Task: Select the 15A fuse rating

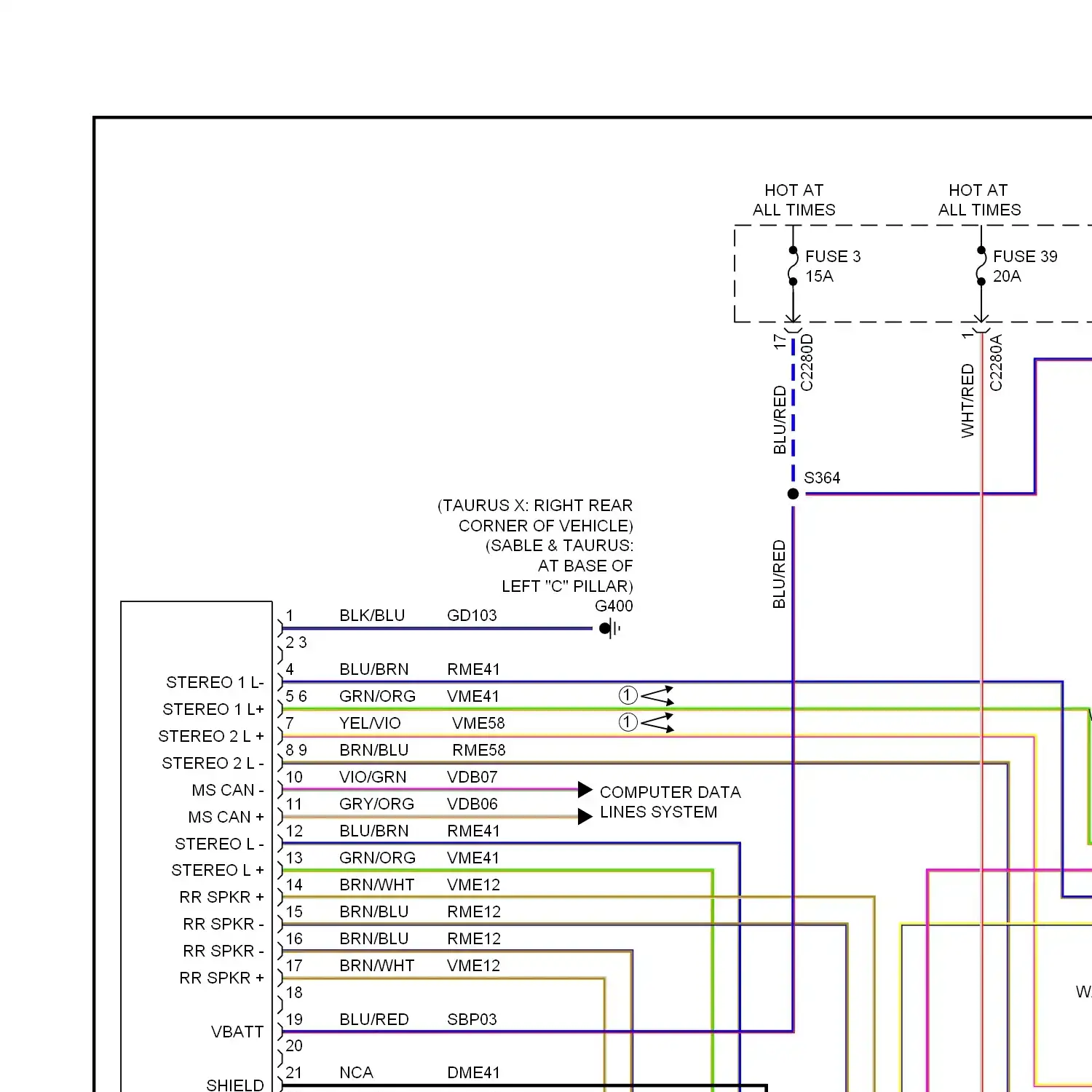Action: pyautogui.click(x=819, y=276)
